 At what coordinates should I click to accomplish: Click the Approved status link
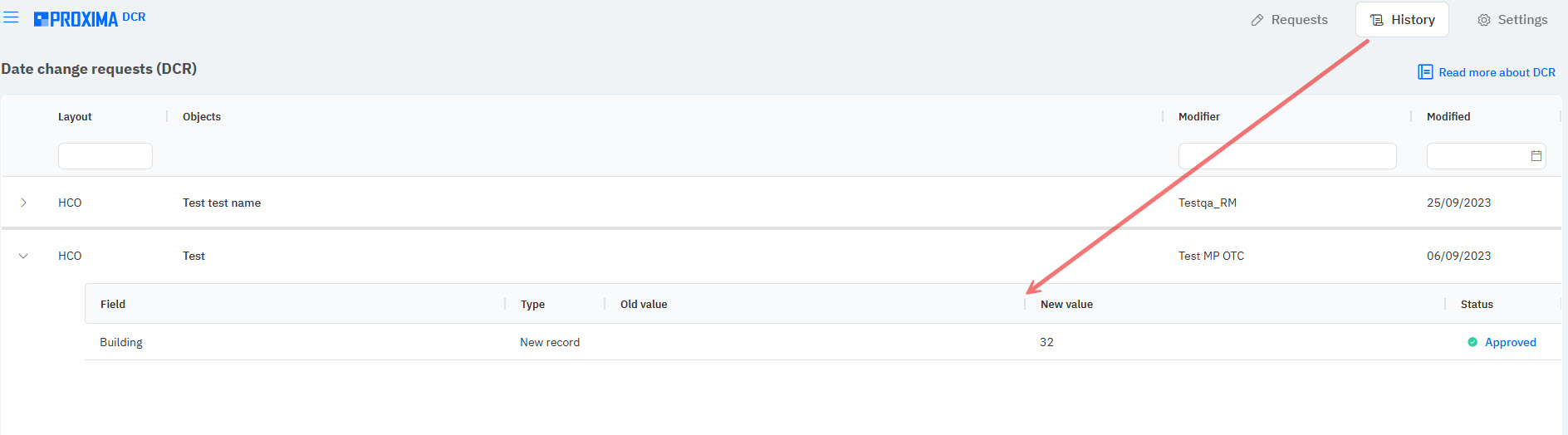pyautogui.click(x=1510, y=342)
